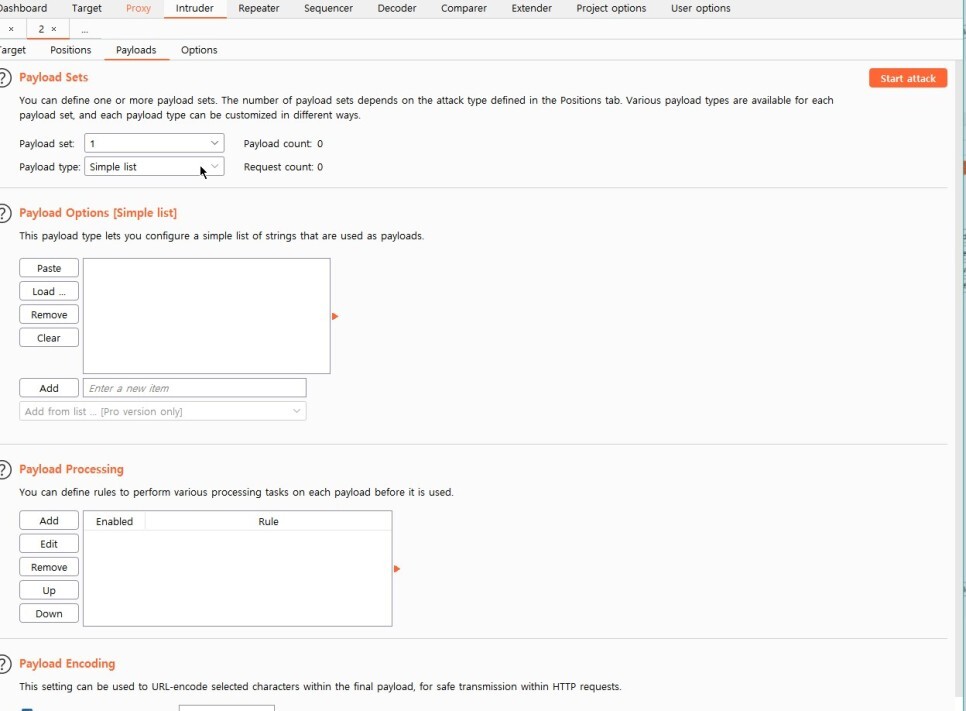
Task: Click the Enabled column header
Action: coord(114,521)
